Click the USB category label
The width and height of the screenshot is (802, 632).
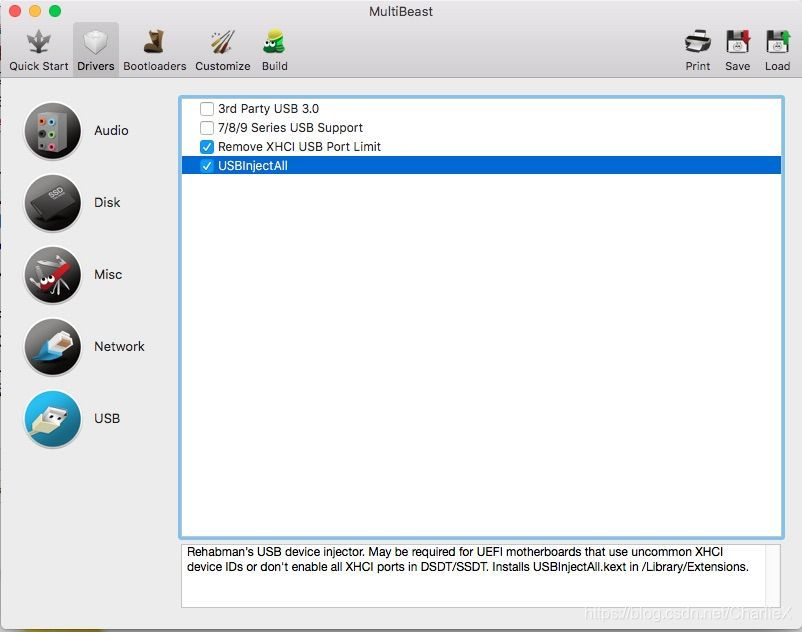[107, 419]
